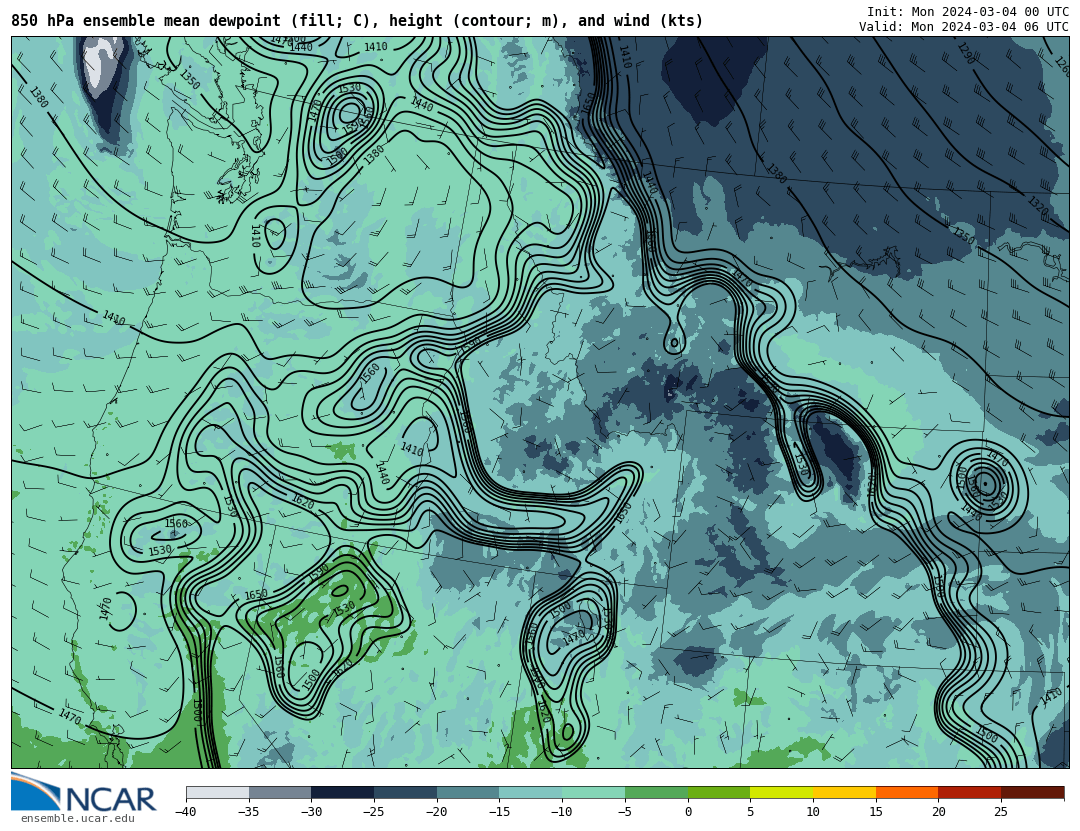This screenshot has height=831, width=1080.
Task: Click the -25 colorbar tick label
Action: coord(374,812)
